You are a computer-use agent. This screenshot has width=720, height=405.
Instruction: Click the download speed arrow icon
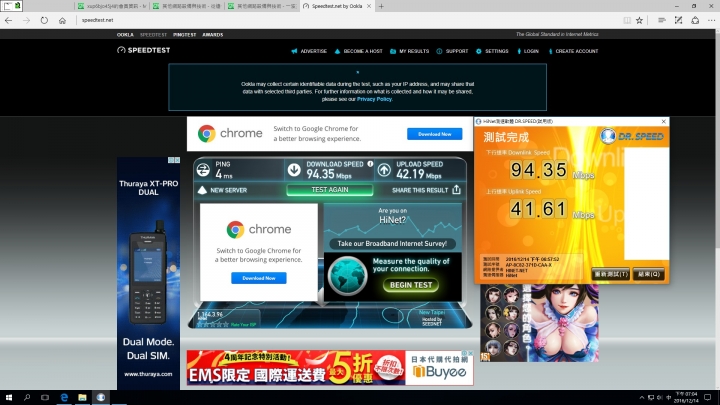pos(294,170)
